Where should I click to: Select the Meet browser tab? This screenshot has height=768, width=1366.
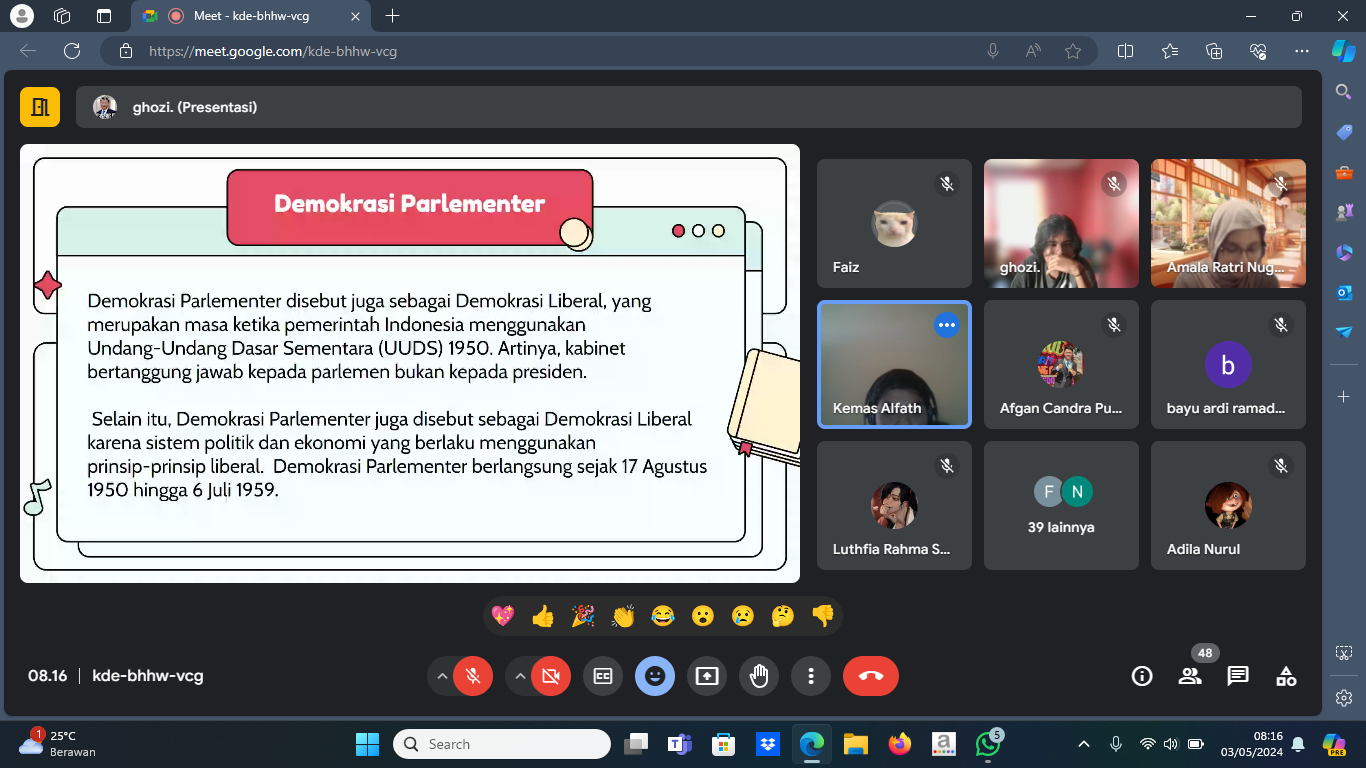click(250, 16)
